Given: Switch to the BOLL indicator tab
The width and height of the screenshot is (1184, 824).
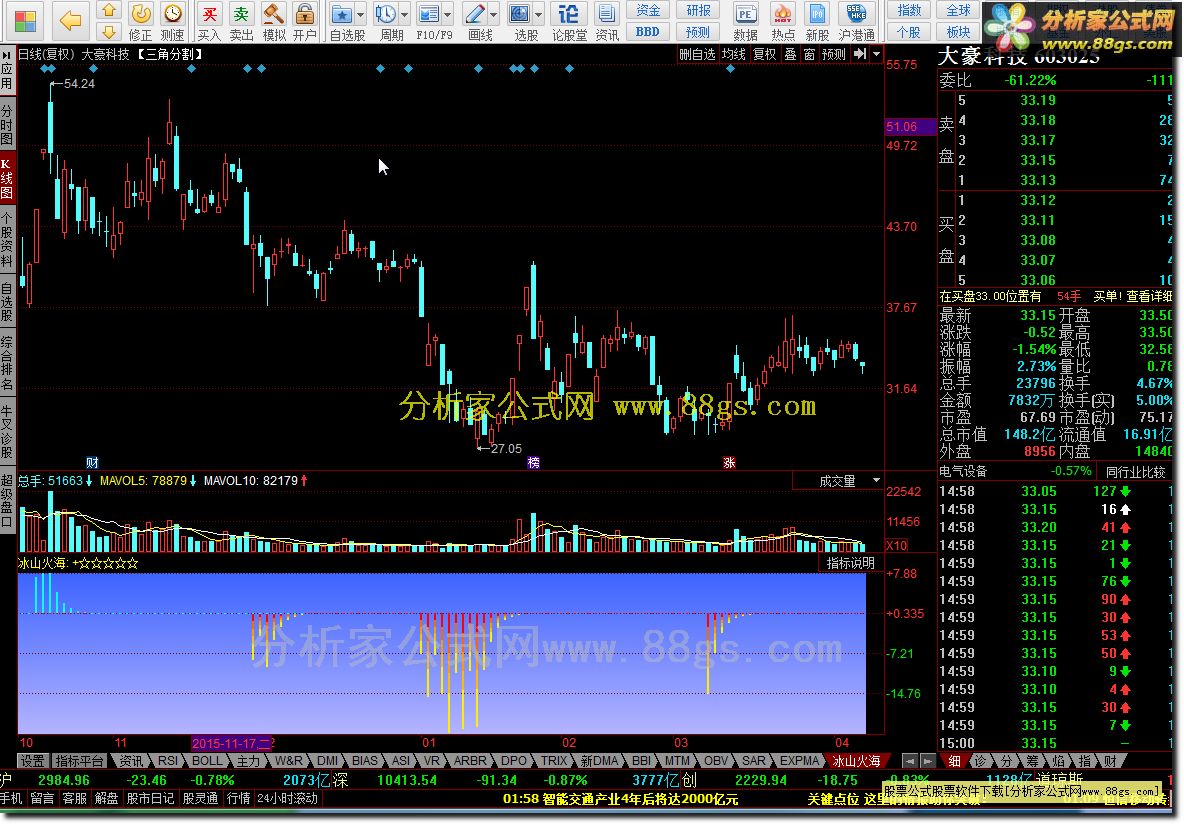Looking at the screenshot, I should point(206,761).
